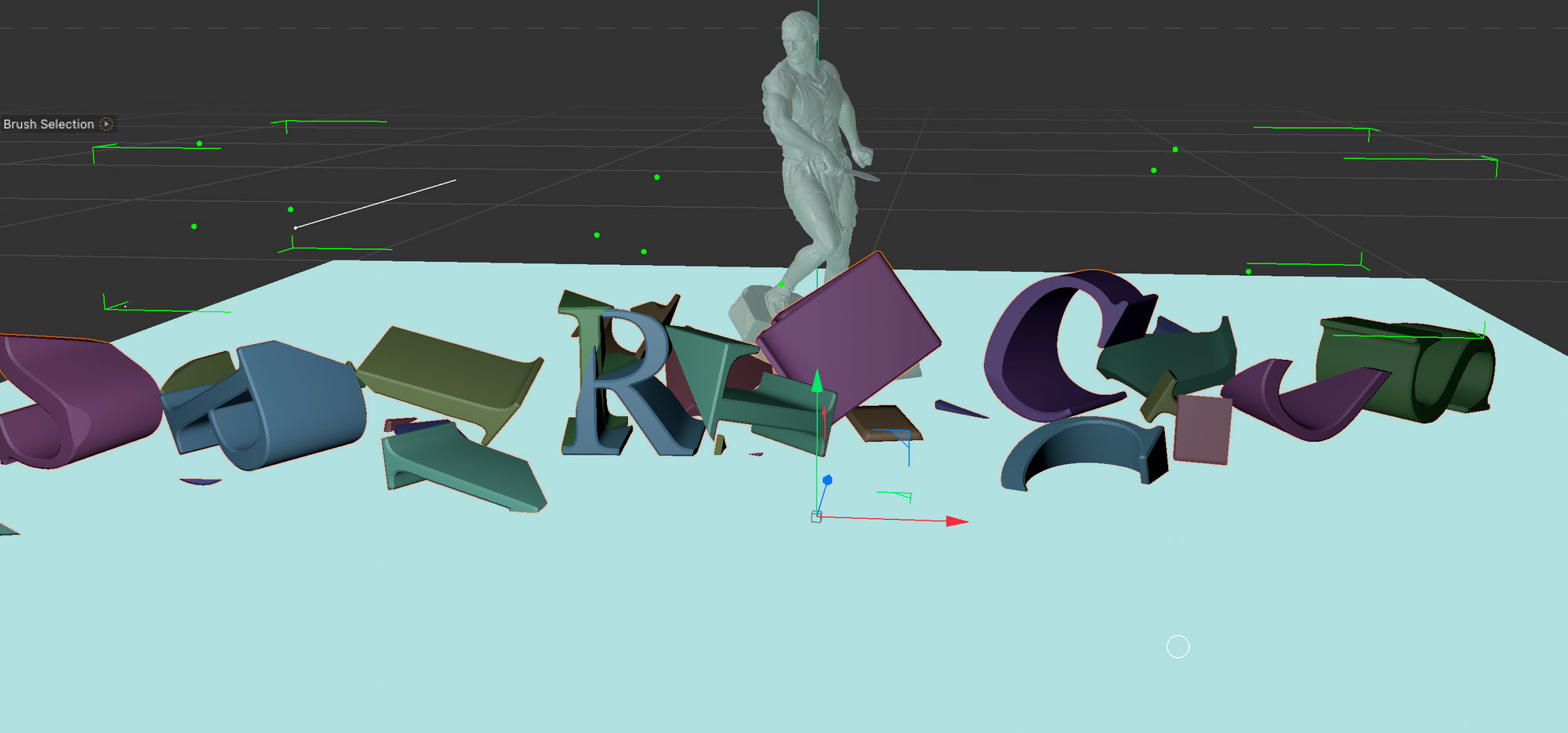Select the olive green flat letter piece
1568x733 pixels.
(x=447, y=368)
